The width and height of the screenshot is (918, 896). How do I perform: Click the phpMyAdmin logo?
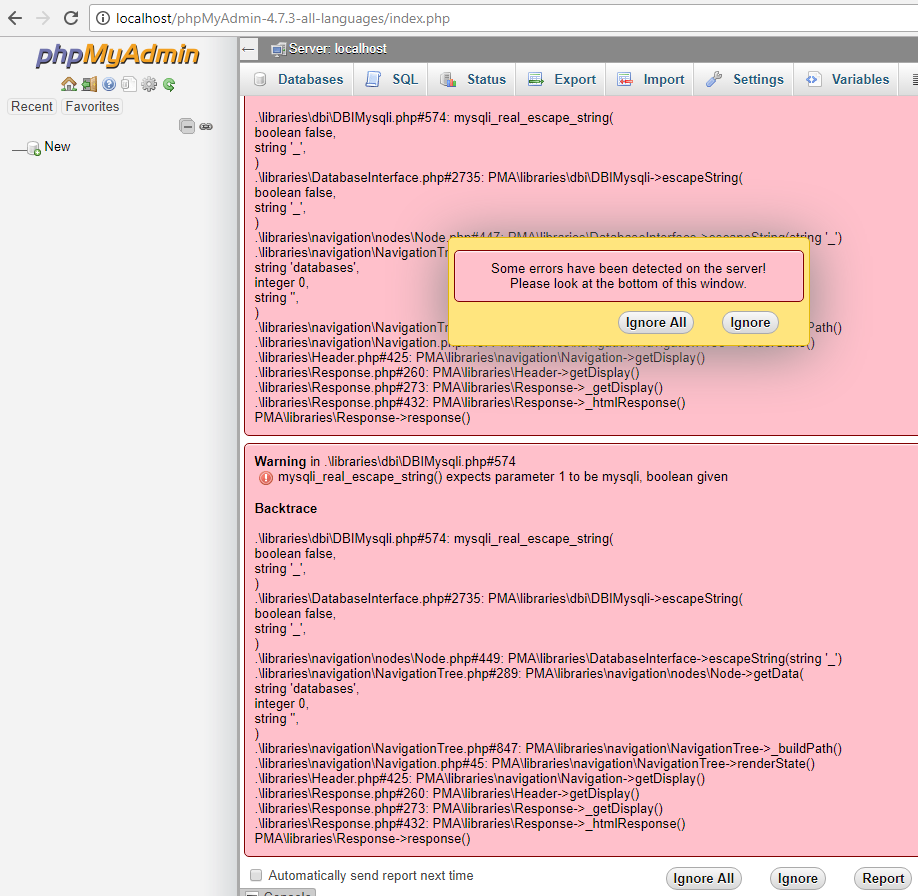[118, 56]
